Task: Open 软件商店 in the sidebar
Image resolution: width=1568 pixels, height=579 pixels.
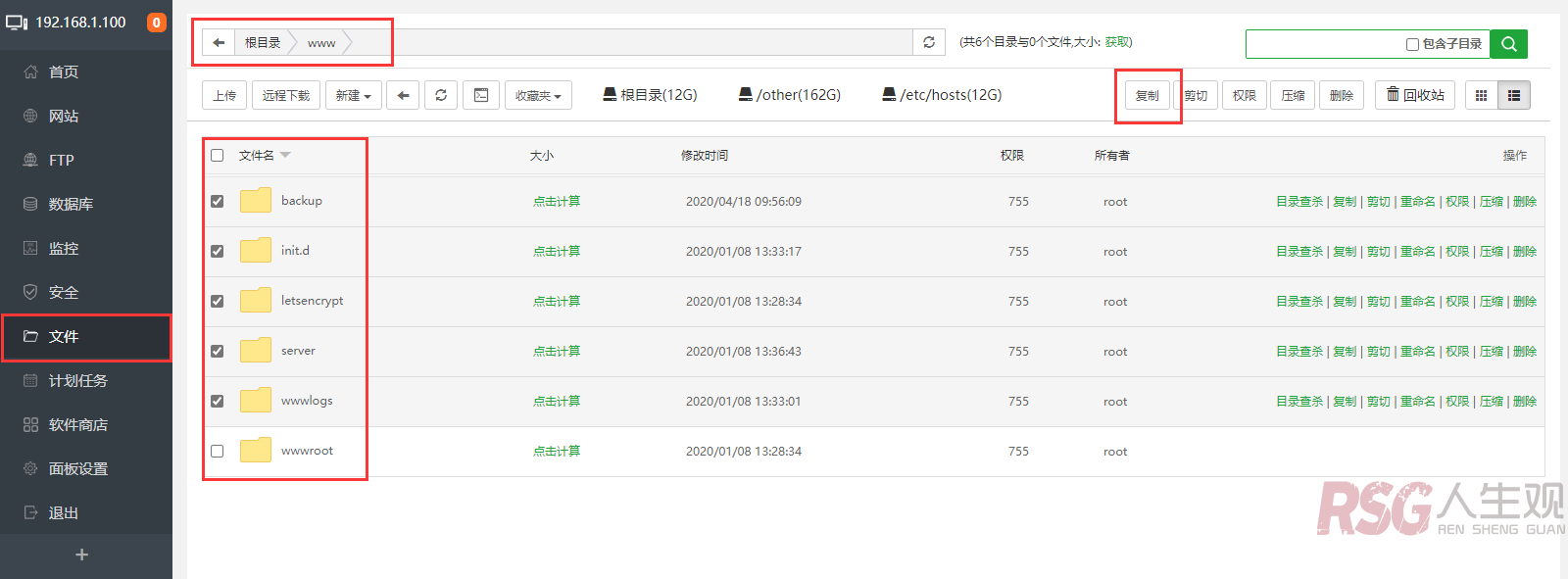Action: tap(78, 424)
